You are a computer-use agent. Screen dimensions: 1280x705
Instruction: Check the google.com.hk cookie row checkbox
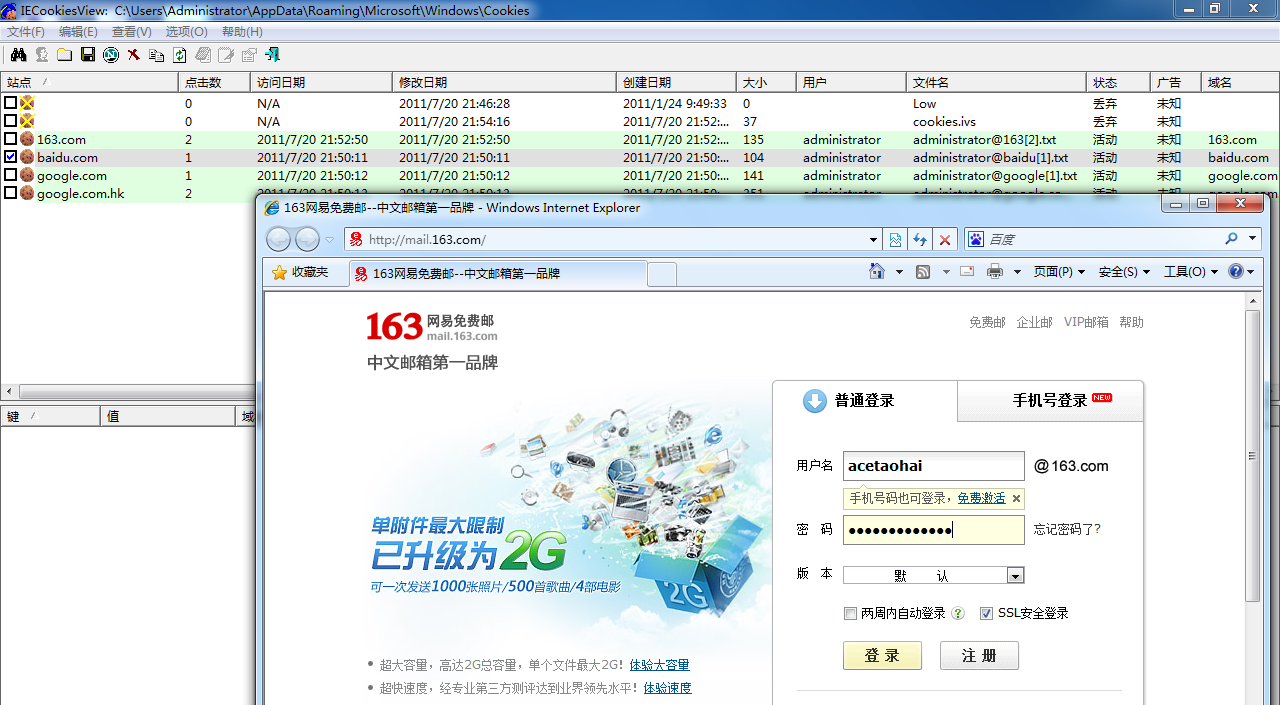pyautogui.click(x=10, y=193)
